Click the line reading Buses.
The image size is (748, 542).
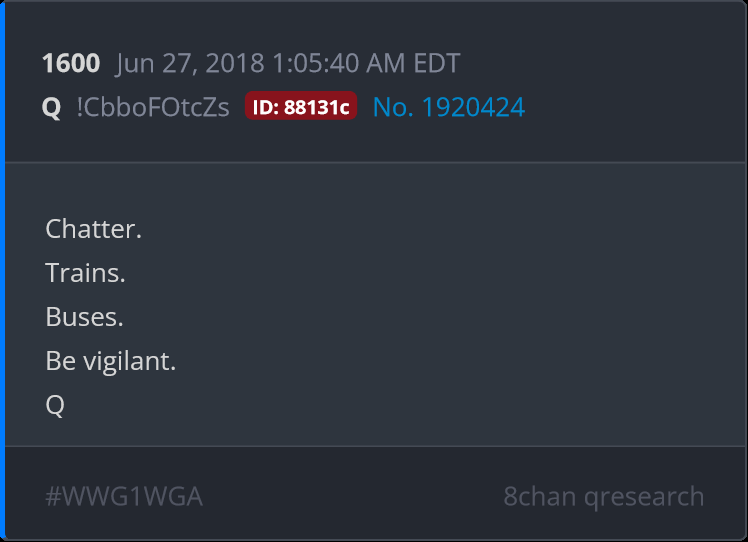coord(84,317)
